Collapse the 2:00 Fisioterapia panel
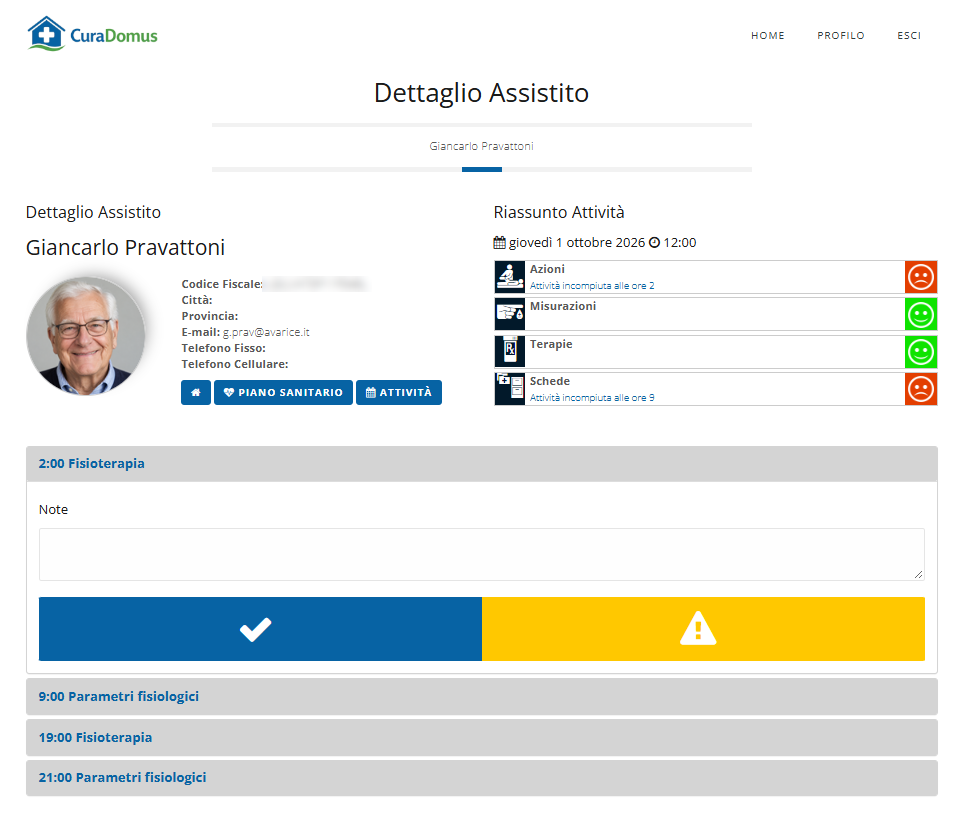 [x=482, y=464]
